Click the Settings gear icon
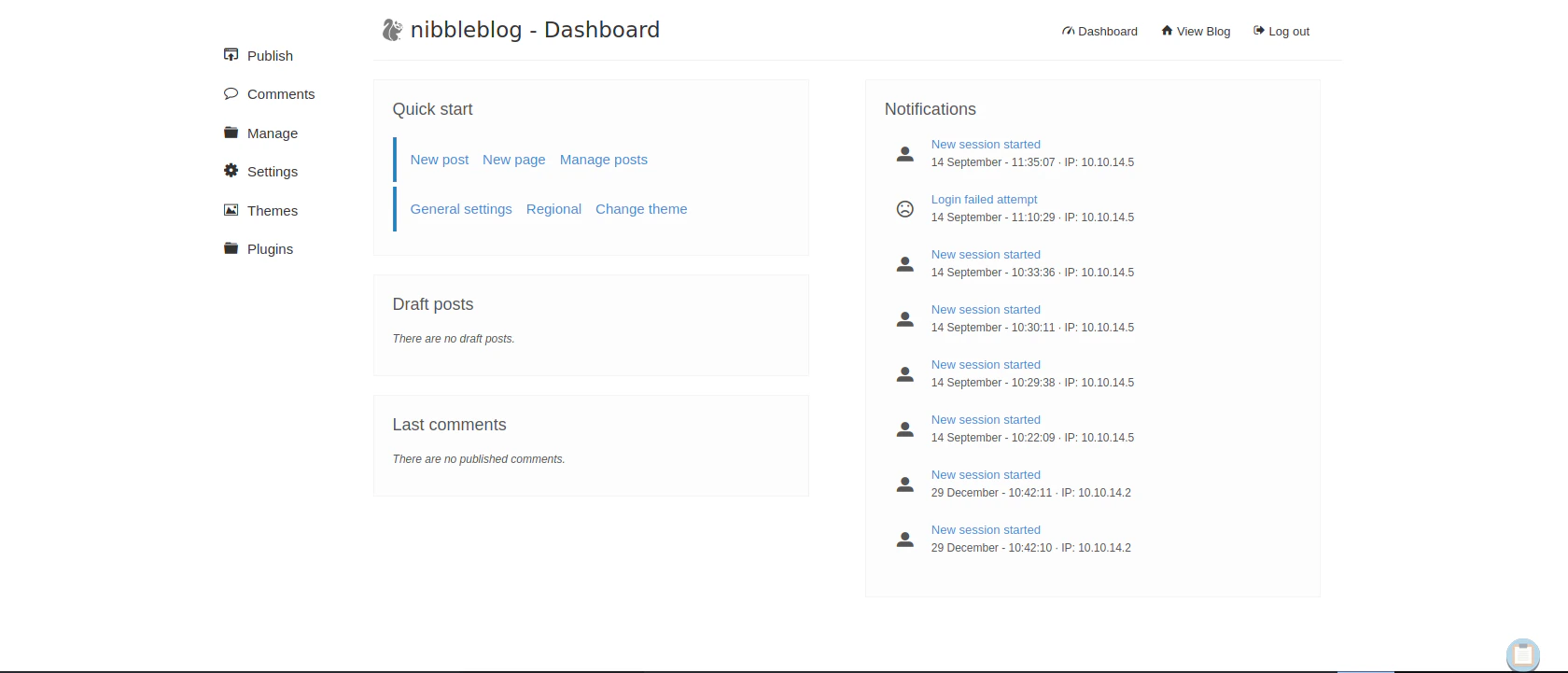This screenshot has height=673, width=1568. tap(231, 171)
